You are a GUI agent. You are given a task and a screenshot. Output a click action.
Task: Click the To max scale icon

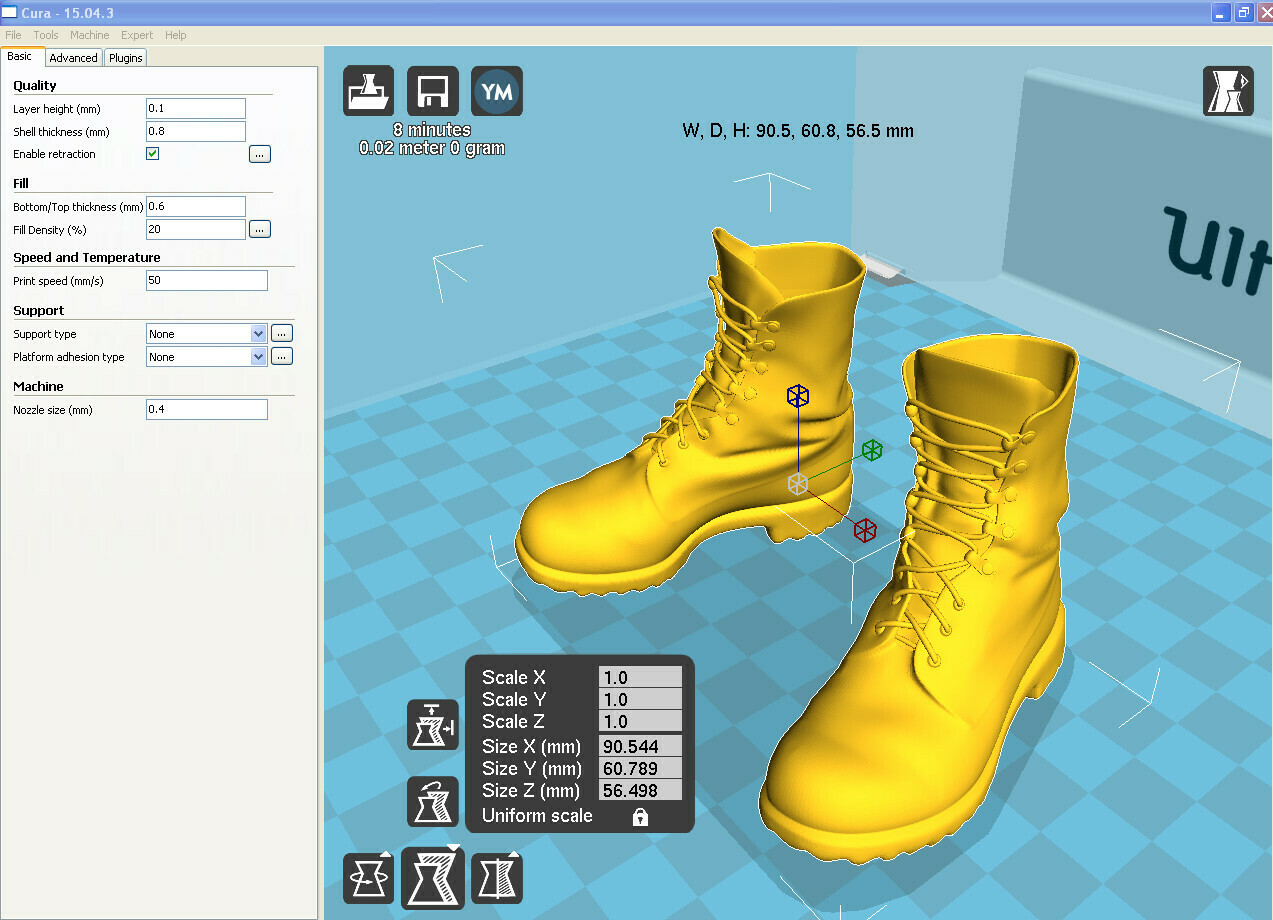click(432, 725)
